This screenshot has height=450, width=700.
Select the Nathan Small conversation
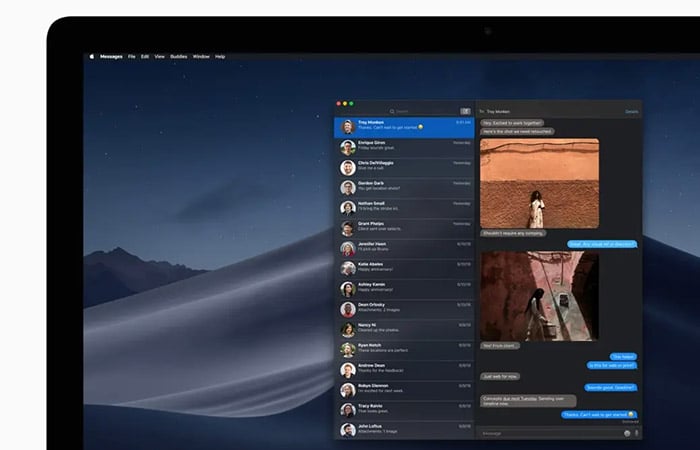click(404, 208)
